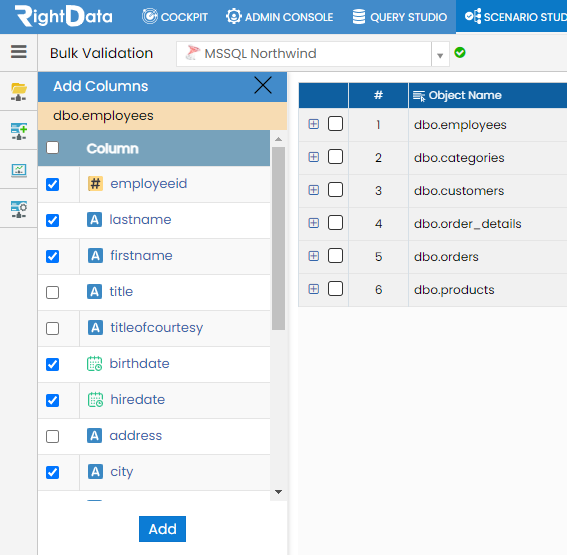This screenshot has height=555, width=567.
Task: Tick the dbo.categories row checkbox
Action: pyautogui.click(x=335, y=157)
